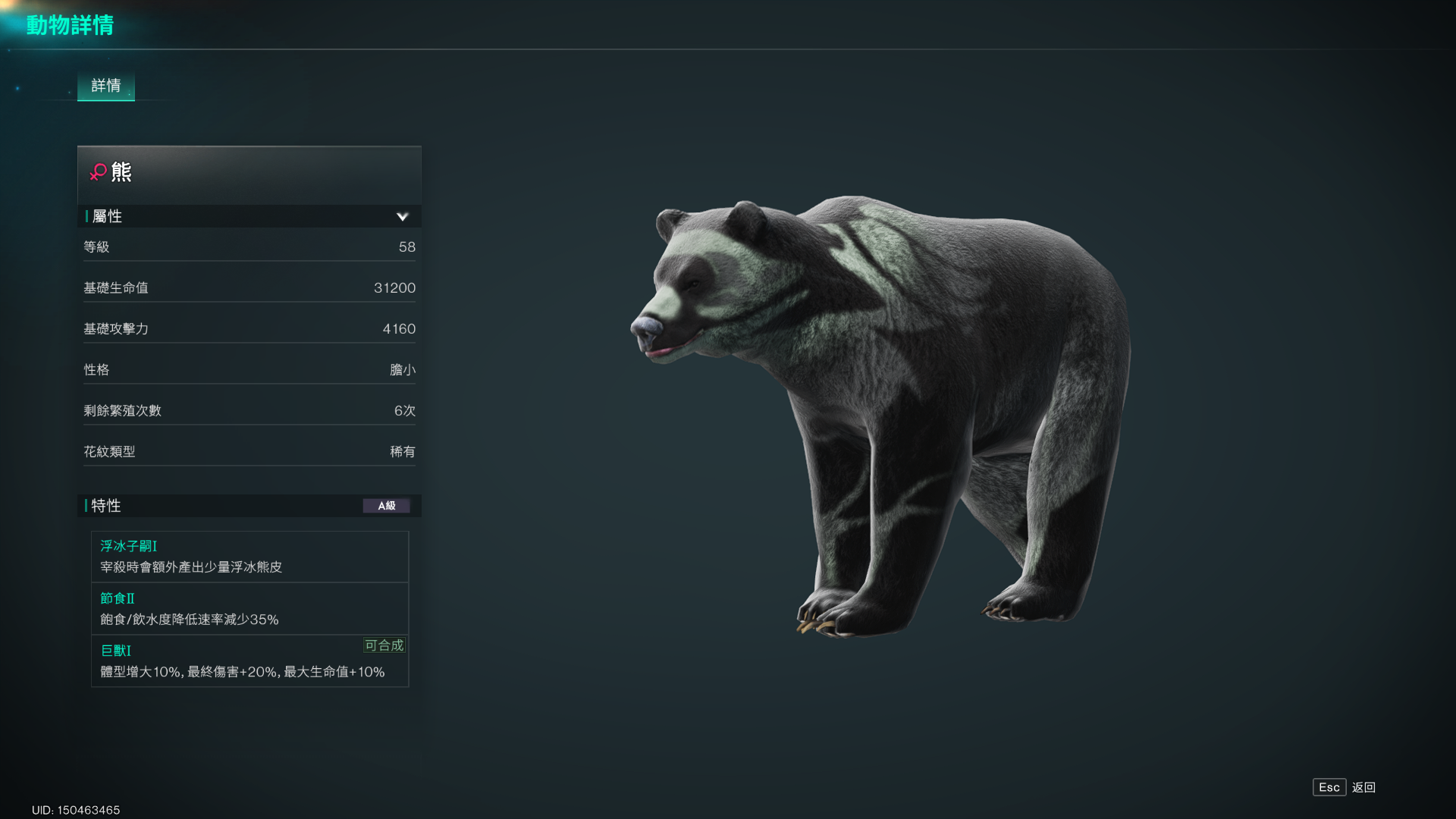The height and width of the screenshot is (819, 1456).
Task: Click the 特性 section header
Action: (x=249, y=506)
